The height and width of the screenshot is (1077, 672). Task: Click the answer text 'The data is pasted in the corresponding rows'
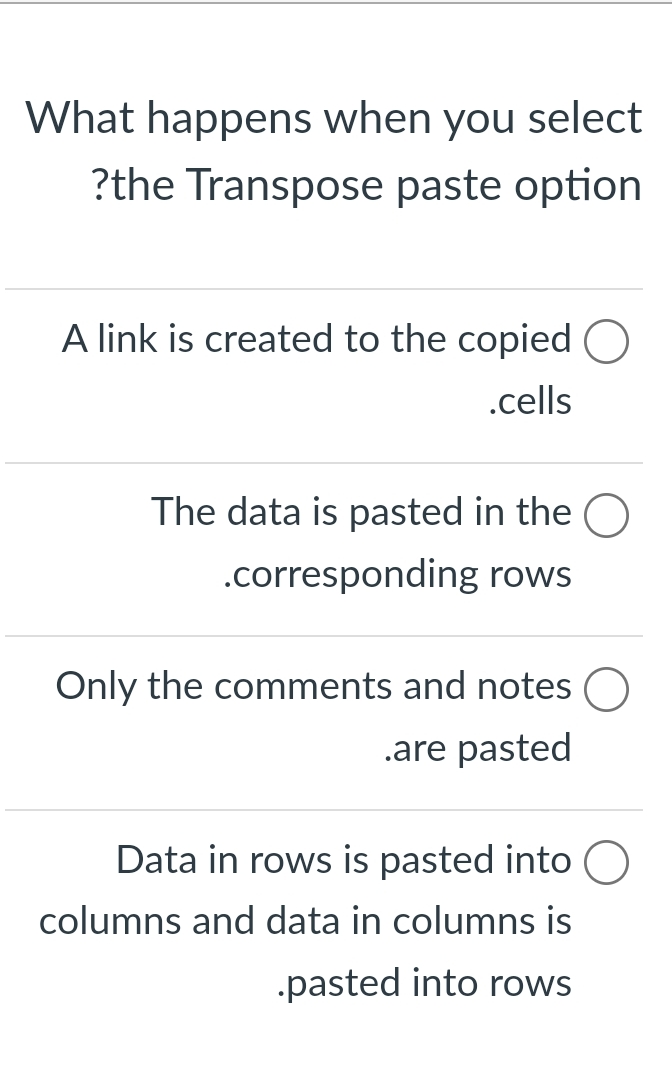click(361, 542)
